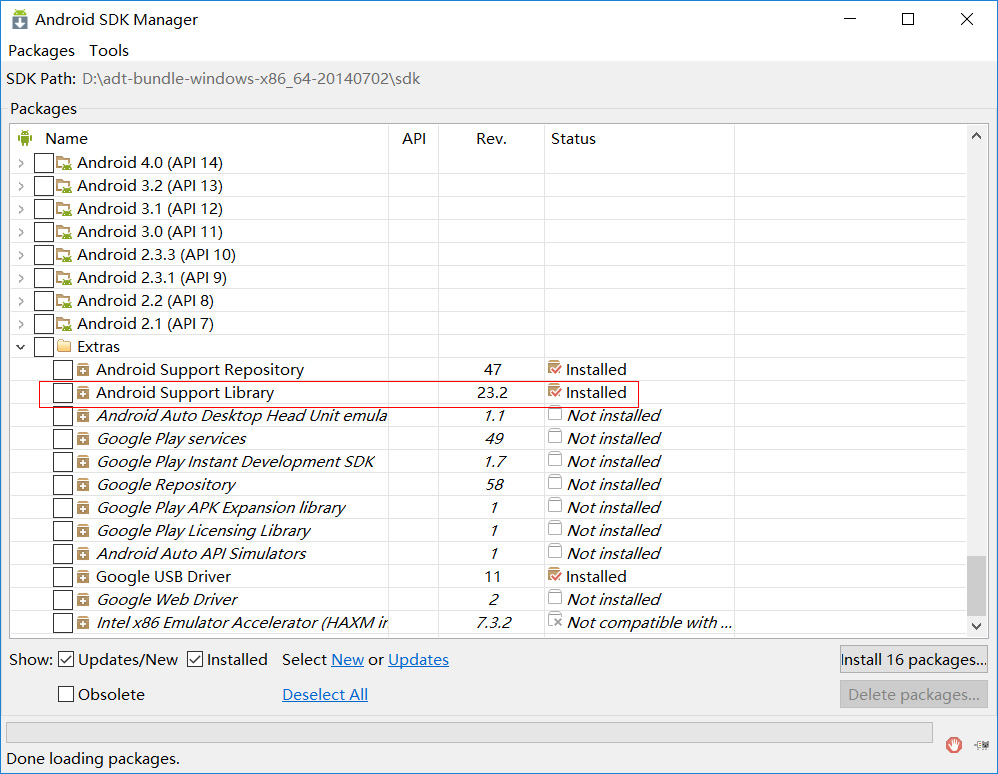The image size is (998, 774).
Task: Sort packages by the API column header
Action: pyautogui.click(x=414, y=138)
